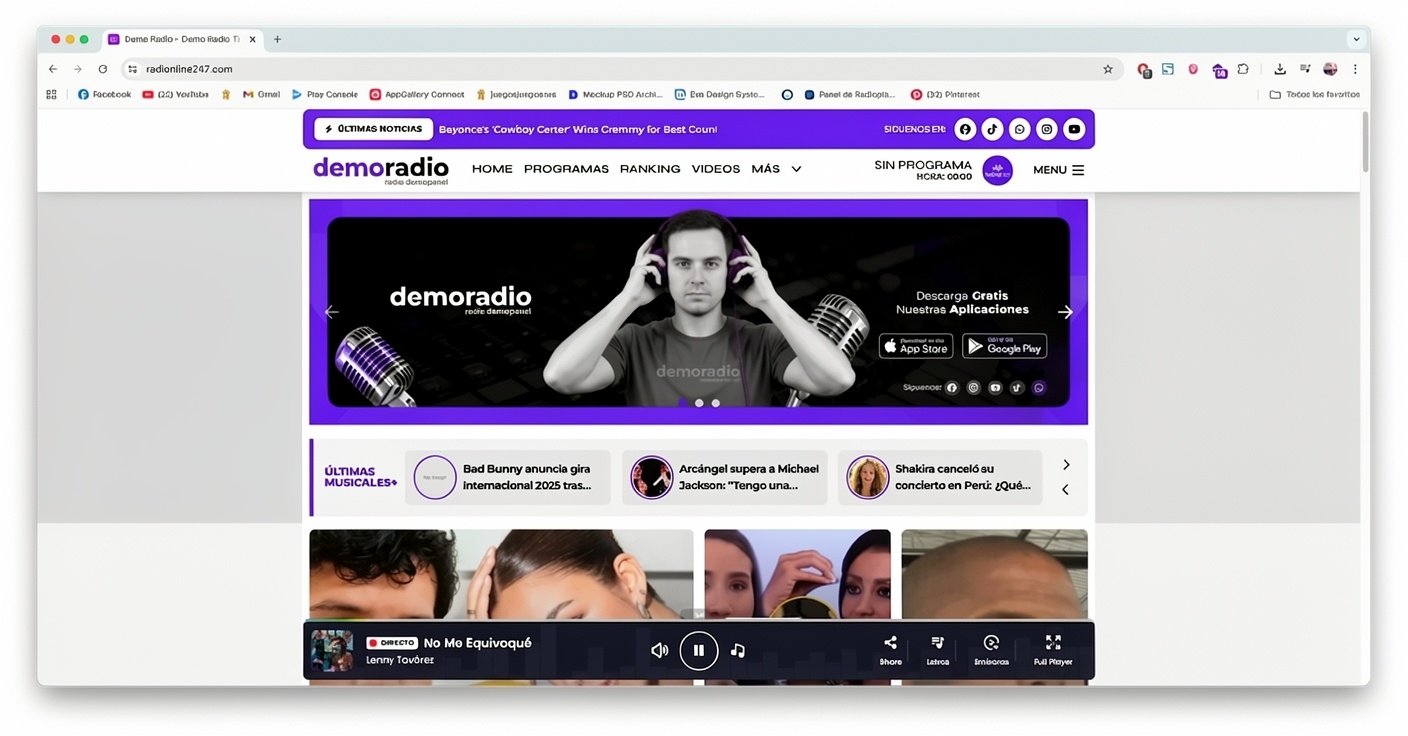1408x736 pixels.
Task: Bookmark this page with the star icon
Action: [x=1108, y=69]
